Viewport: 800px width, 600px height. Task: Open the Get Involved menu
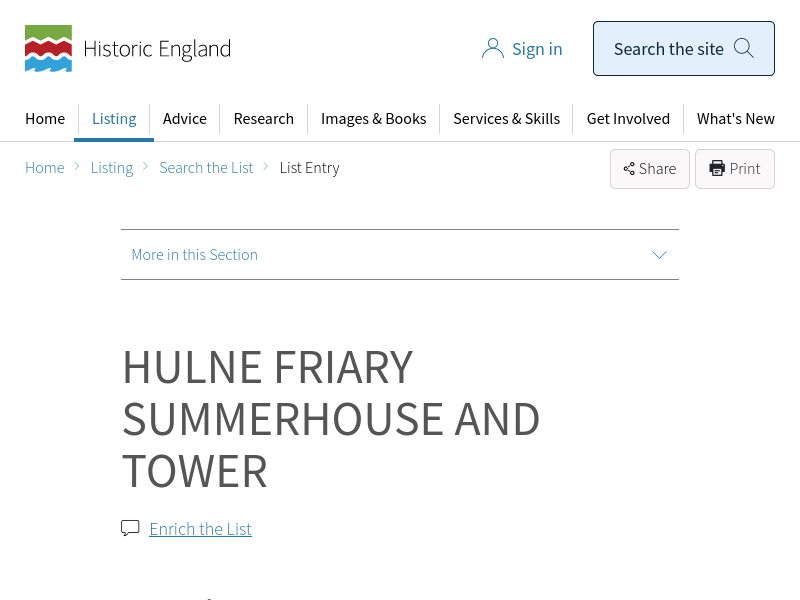(628, 119)
